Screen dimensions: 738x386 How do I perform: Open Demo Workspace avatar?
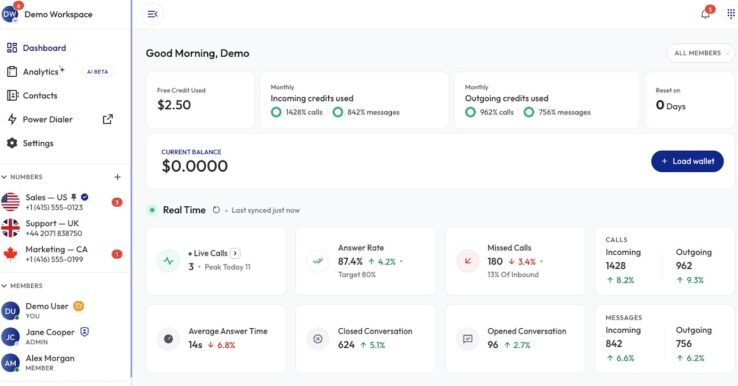click(10, 14)
